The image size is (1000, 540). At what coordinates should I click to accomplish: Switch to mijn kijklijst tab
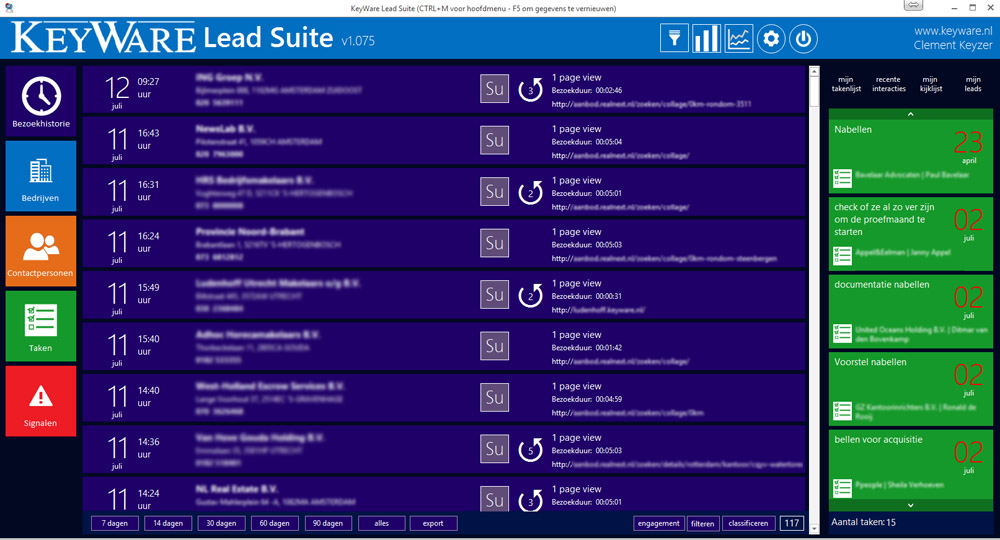pos(930,84)
